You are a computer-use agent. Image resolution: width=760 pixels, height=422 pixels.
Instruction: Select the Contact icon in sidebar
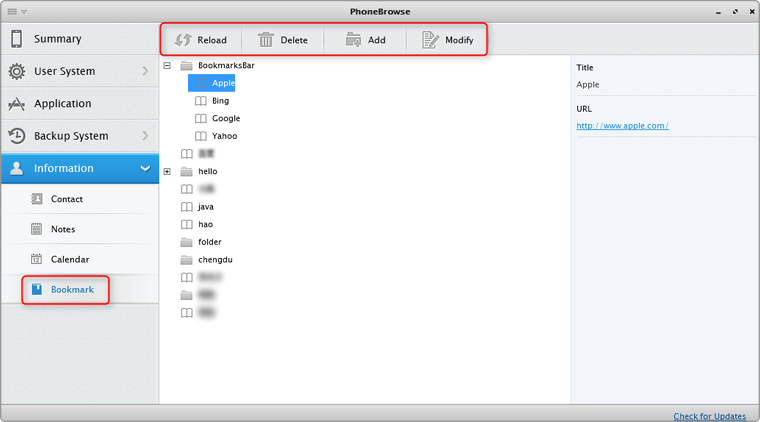click(37, 199)
